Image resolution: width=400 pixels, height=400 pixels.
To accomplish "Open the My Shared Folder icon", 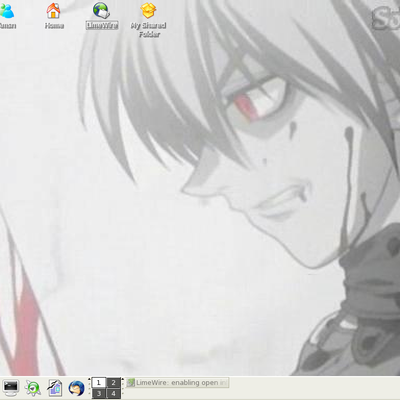I will 148,10.
